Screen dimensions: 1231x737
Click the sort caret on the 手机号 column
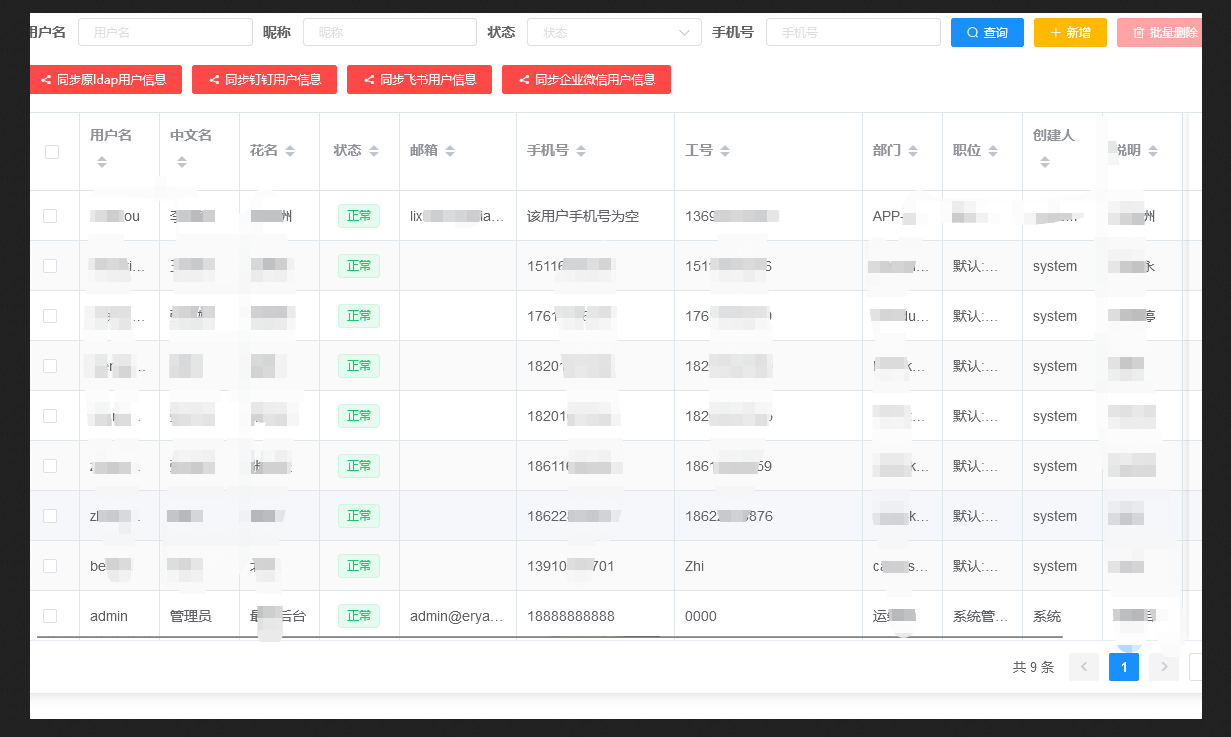pyautogui.click(x=582, y=149)
